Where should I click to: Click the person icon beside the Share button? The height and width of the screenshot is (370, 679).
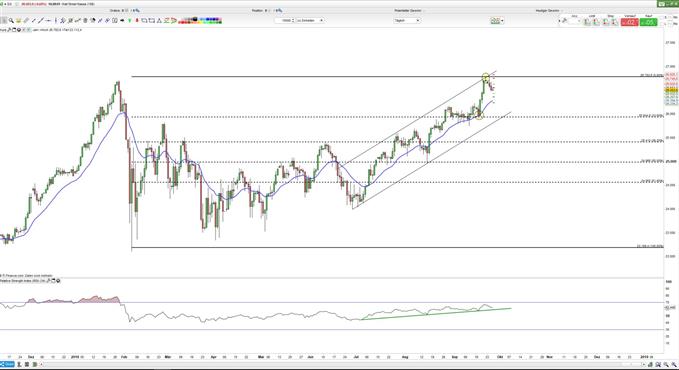click(19, 364)
